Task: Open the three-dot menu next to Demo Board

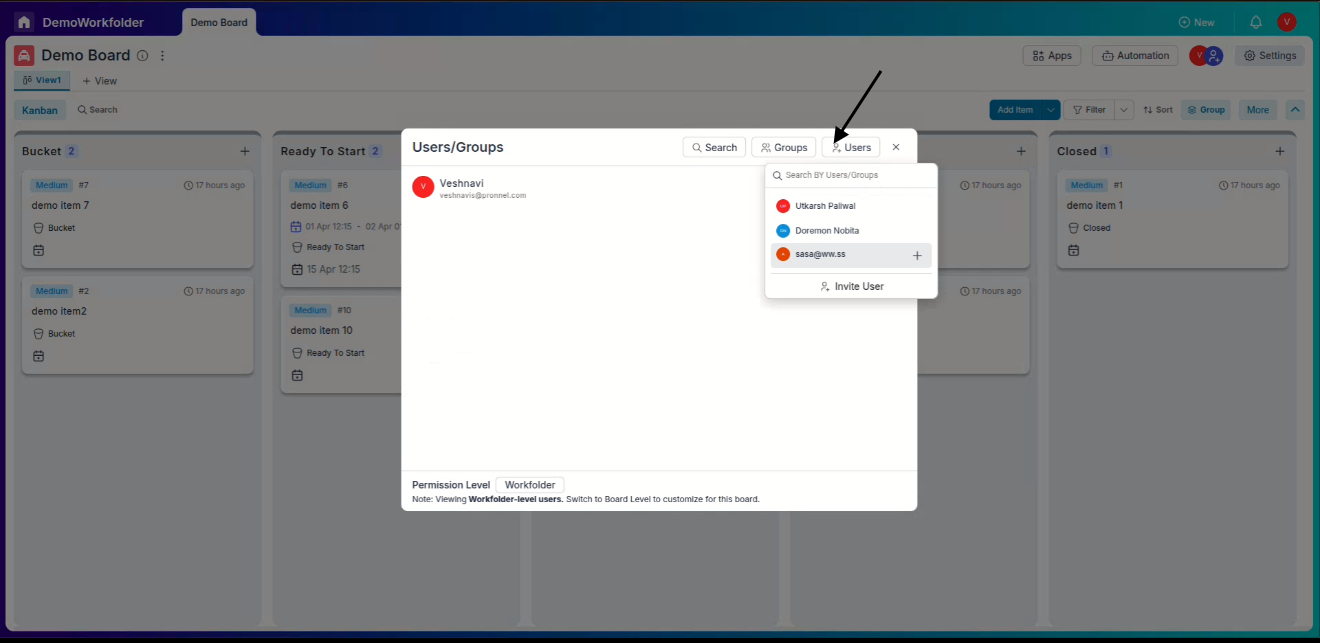Action: point(163,56)
